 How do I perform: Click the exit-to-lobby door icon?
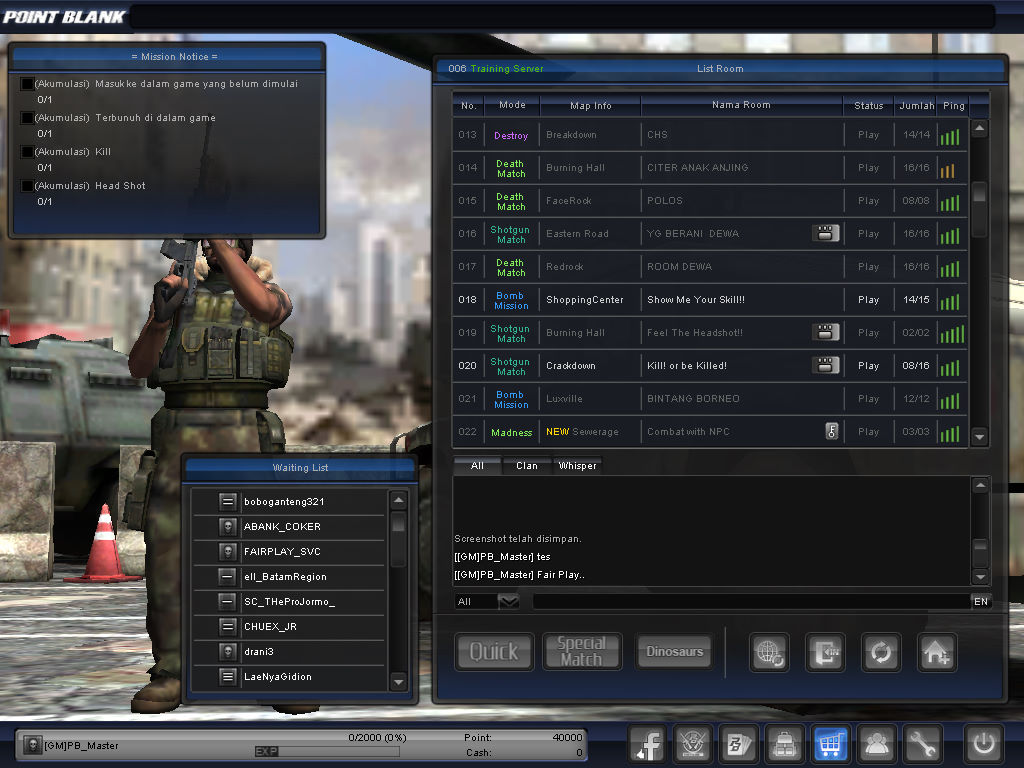click(x=825, y=652)
